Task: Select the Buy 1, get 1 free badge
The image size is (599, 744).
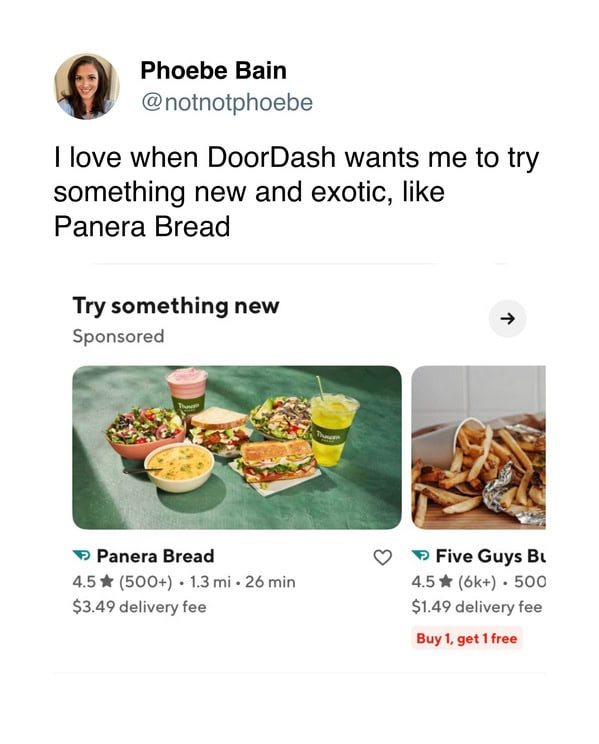Action: (x=467, y=638)
